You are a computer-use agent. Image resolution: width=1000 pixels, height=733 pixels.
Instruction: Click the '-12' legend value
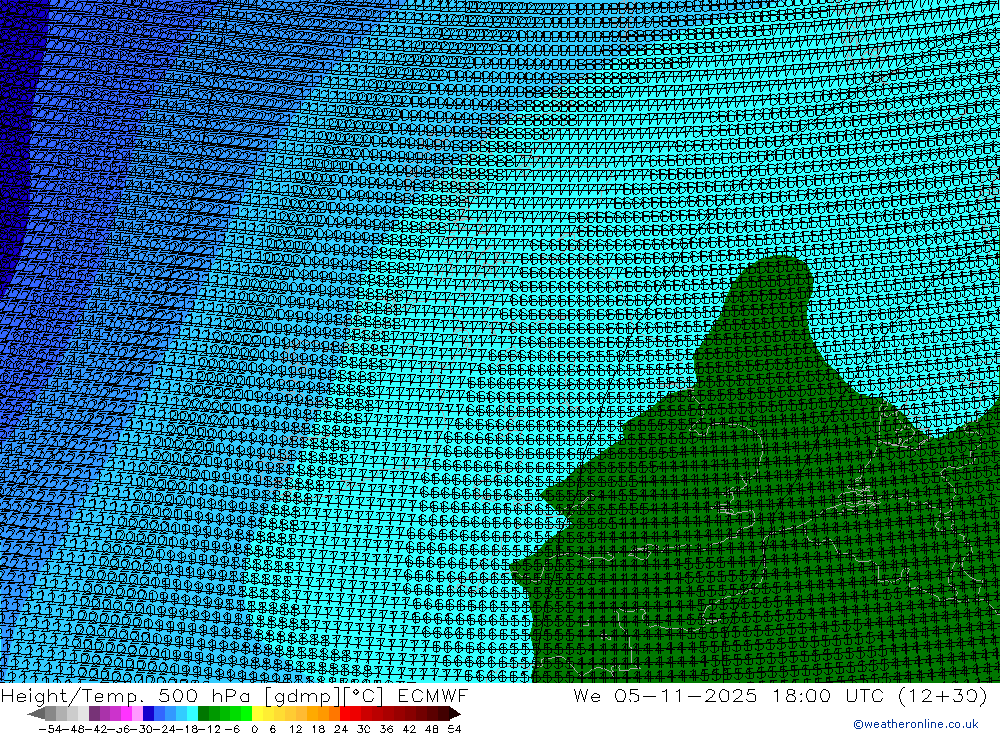point(209,729)
